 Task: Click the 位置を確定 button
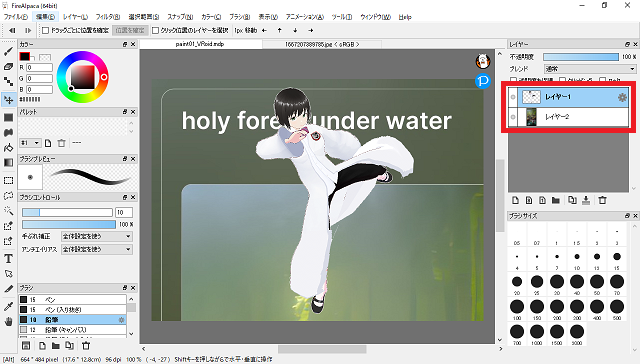(x=130, y=30)
